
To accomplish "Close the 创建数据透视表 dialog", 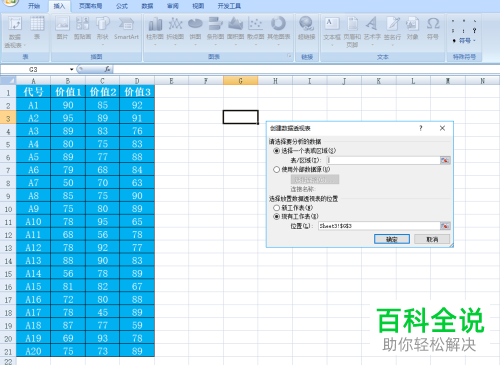I will pos(442,128).
